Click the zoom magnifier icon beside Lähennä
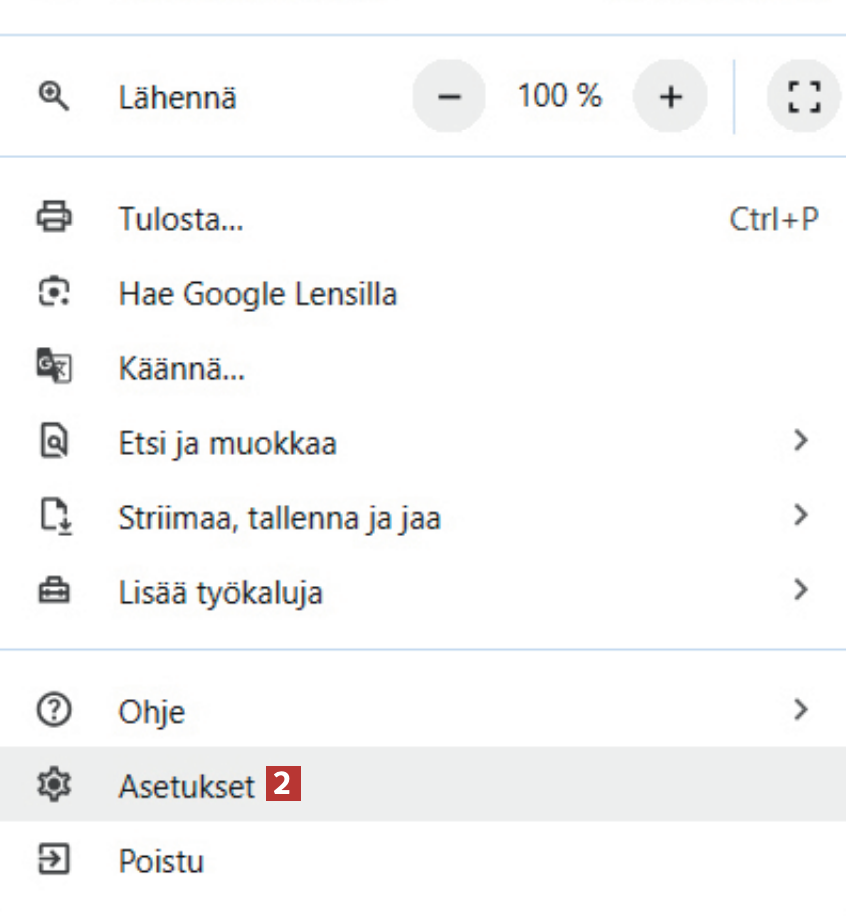 (x=53, y=97)
